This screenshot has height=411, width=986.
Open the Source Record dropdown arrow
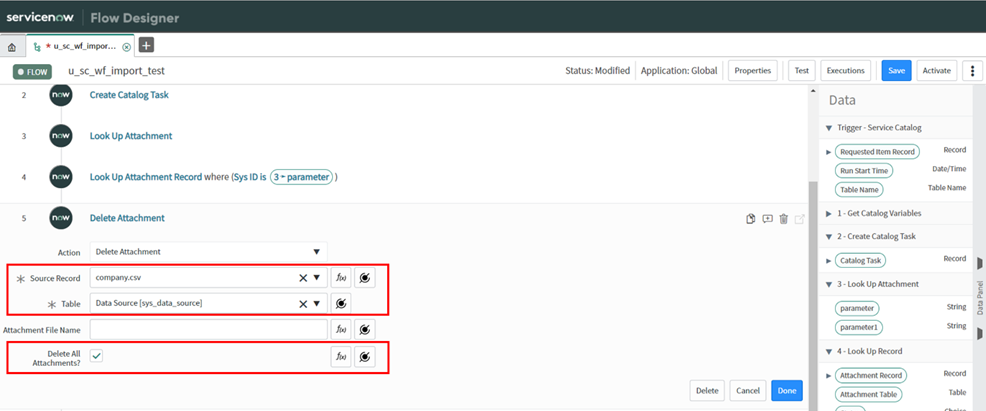(317, 278)
